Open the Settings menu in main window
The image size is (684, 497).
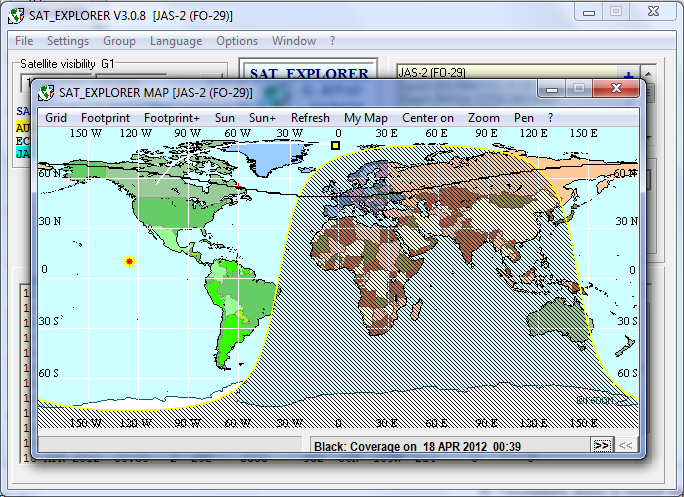click(x=68, y=41)
